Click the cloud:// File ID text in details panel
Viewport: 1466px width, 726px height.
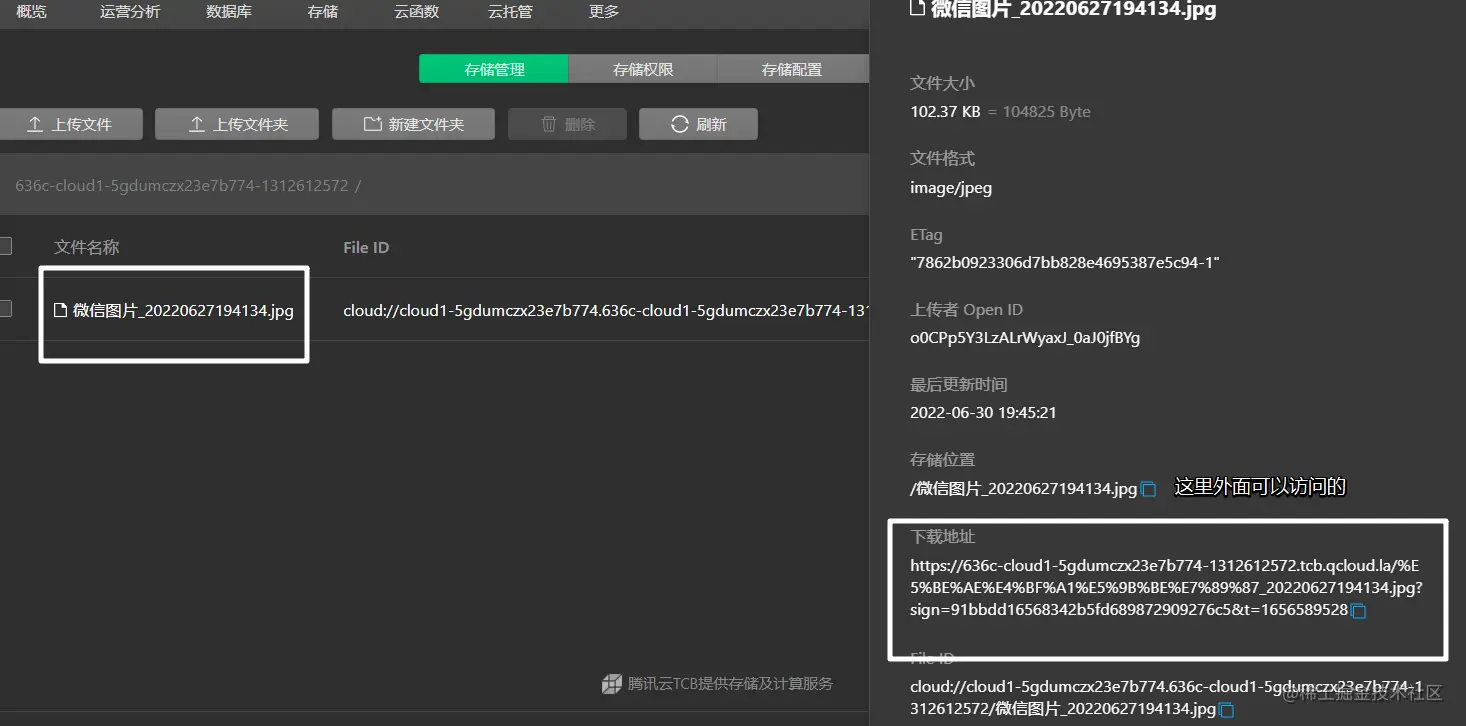pos(1166,698)
